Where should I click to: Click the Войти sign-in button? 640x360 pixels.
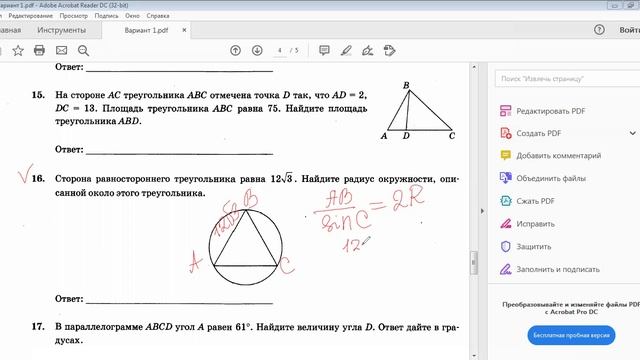pyautogui.click(x=629, y=30)
